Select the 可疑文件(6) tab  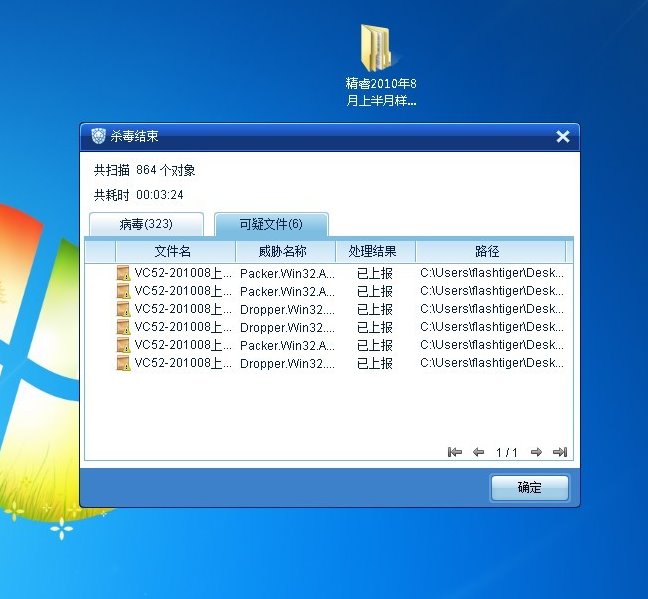[271, 224]
